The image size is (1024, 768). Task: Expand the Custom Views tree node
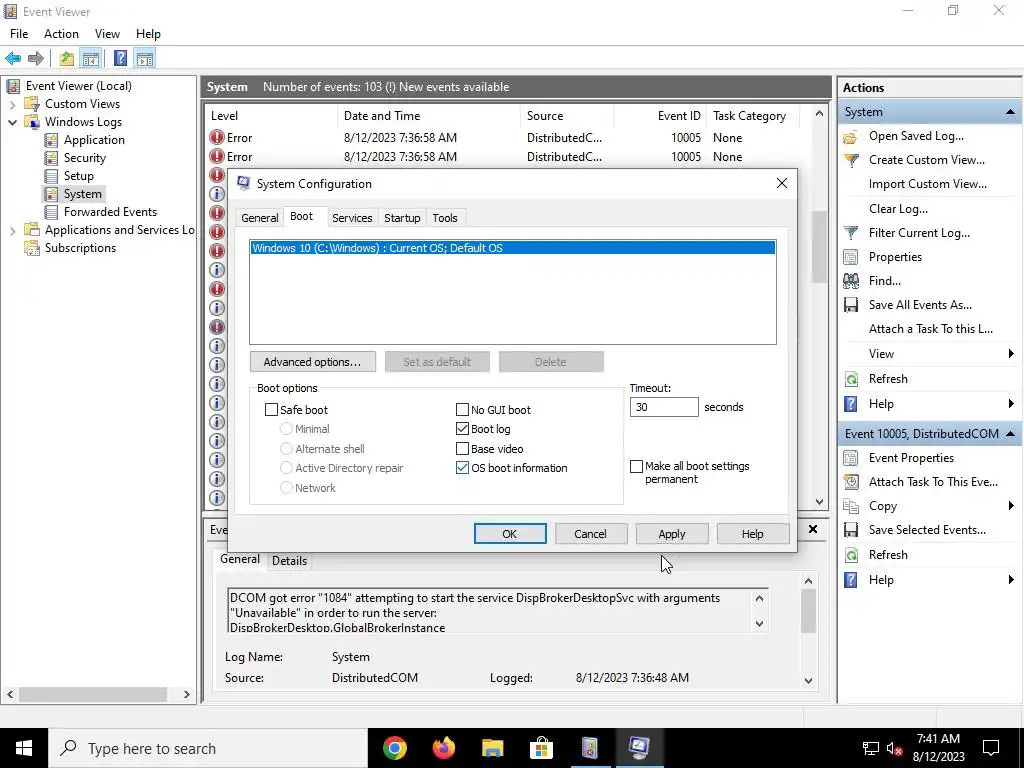[x=12, y=104]
